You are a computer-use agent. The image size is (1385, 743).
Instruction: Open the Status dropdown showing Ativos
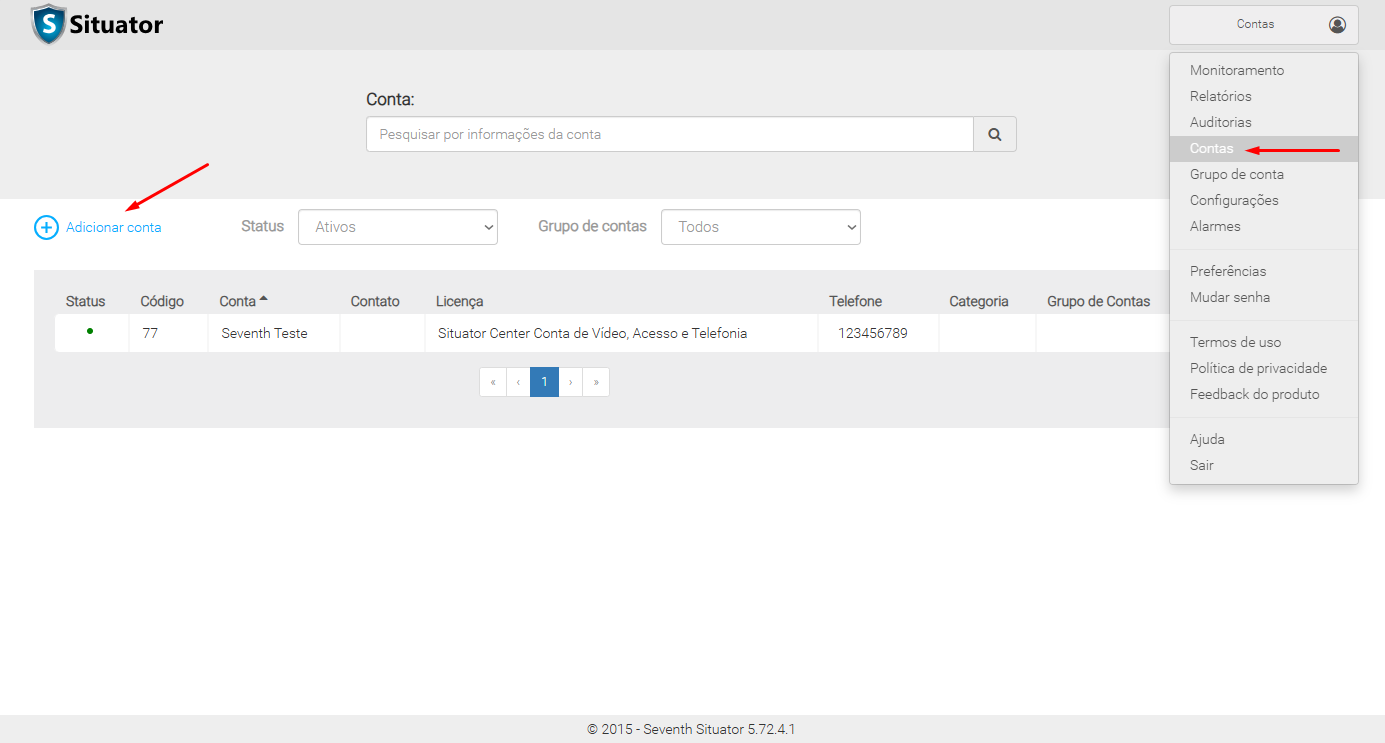[x=397, y=227]
